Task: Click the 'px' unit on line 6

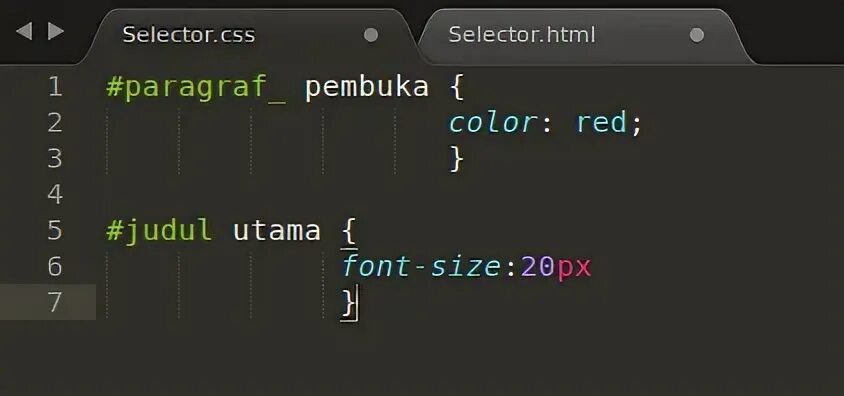Action: pyautogui.click(x=574, y=268)
